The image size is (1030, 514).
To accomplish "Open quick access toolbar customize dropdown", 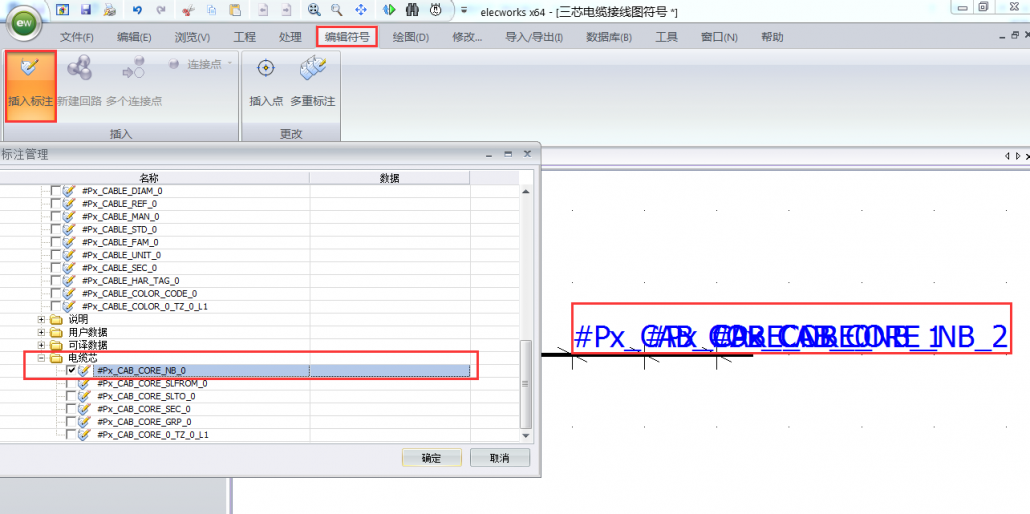I will 464,10.
